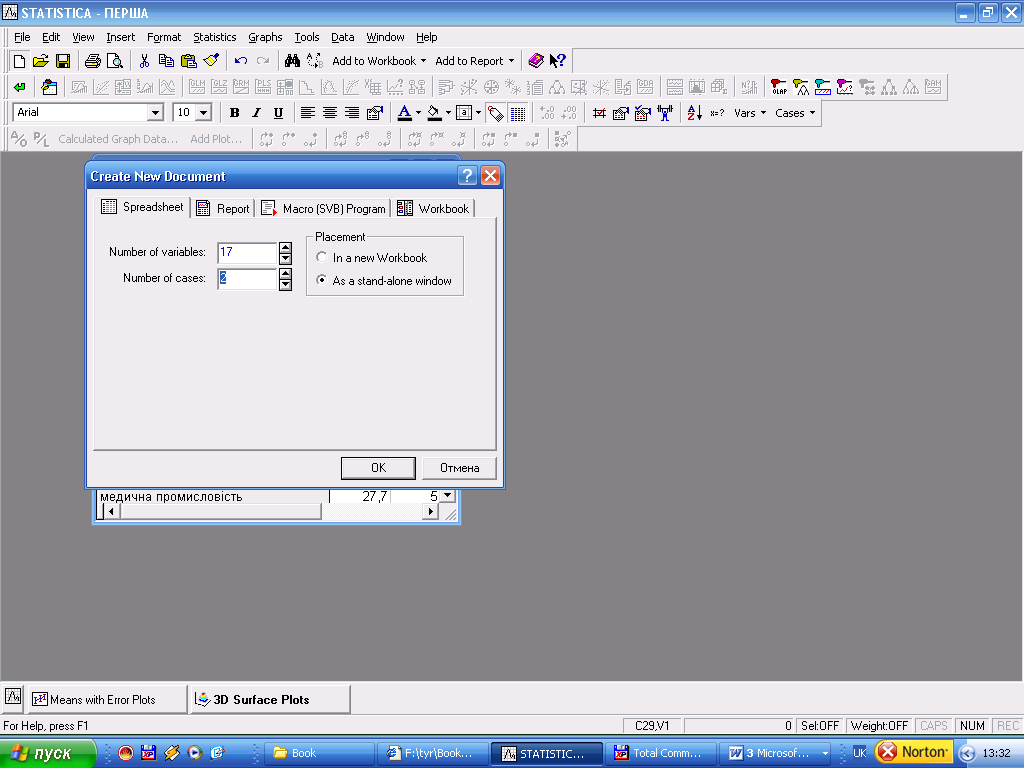The height and width of the screenshot is (768, 1024).
Task: Click the Print toolbar icon
Action: [x=93, y=61]
